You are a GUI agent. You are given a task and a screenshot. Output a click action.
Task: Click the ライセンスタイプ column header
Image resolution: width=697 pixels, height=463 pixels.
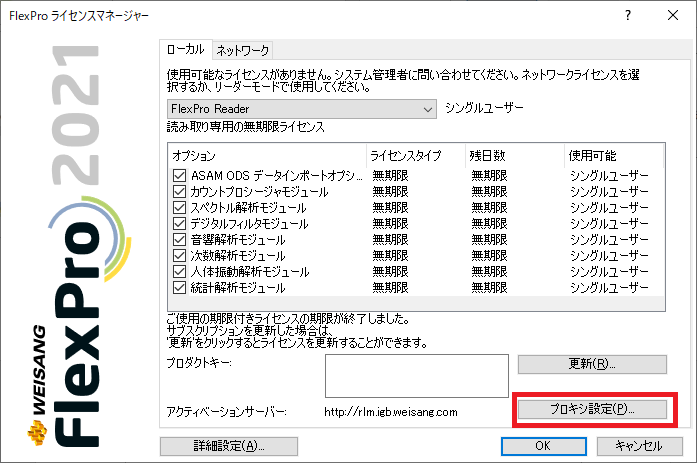(x=416, y=156)
